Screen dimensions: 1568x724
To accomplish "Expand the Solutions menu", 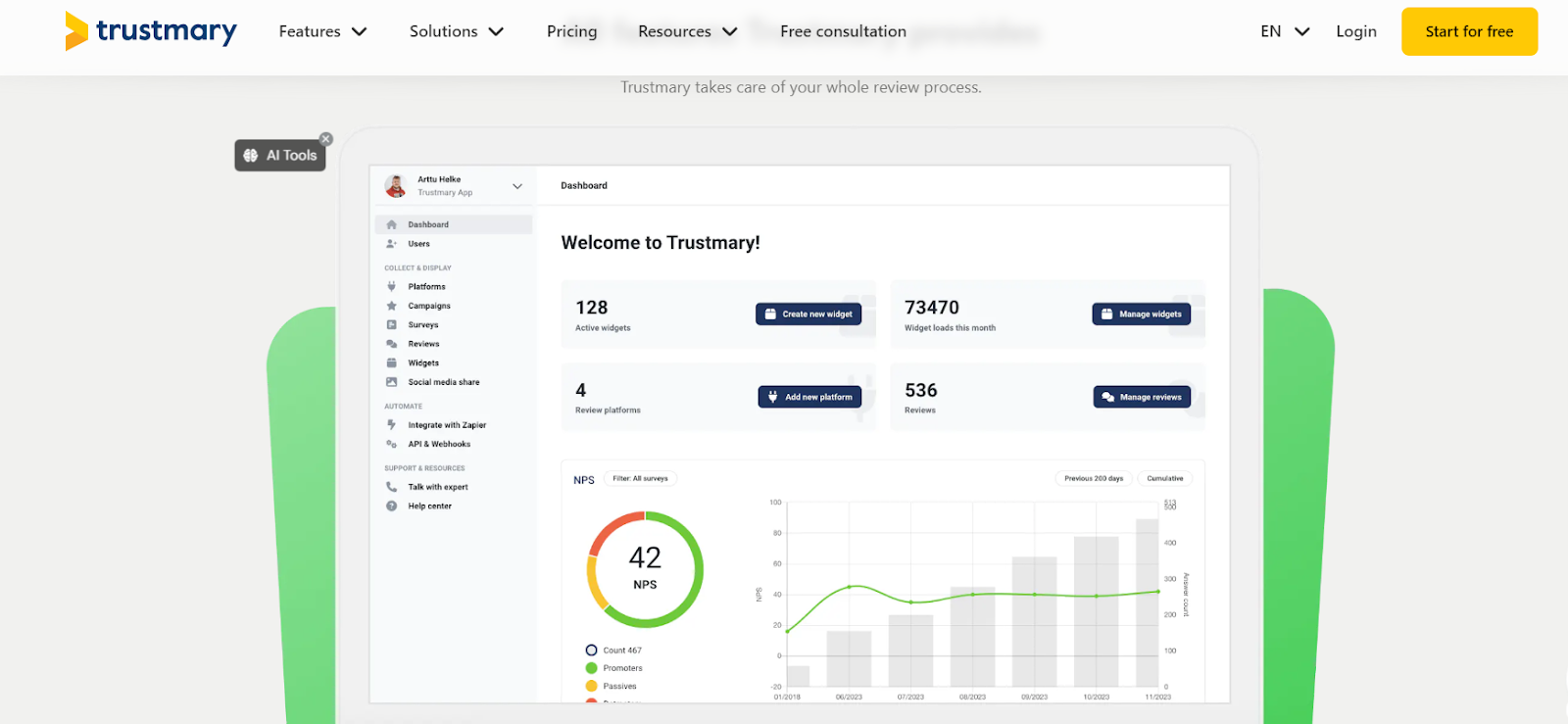I will click(457, 31).
